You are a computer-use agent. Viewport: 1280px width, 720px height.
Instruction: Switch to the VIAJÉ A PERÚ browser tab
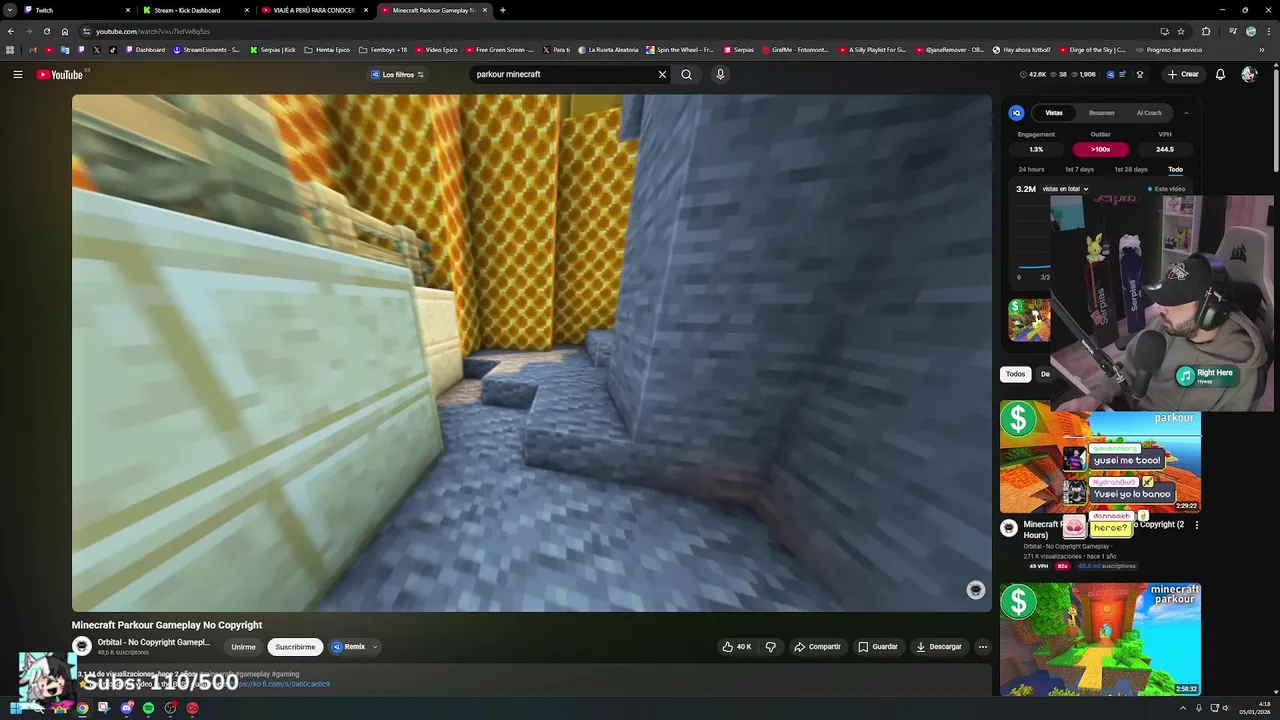(x=313, y=10)
